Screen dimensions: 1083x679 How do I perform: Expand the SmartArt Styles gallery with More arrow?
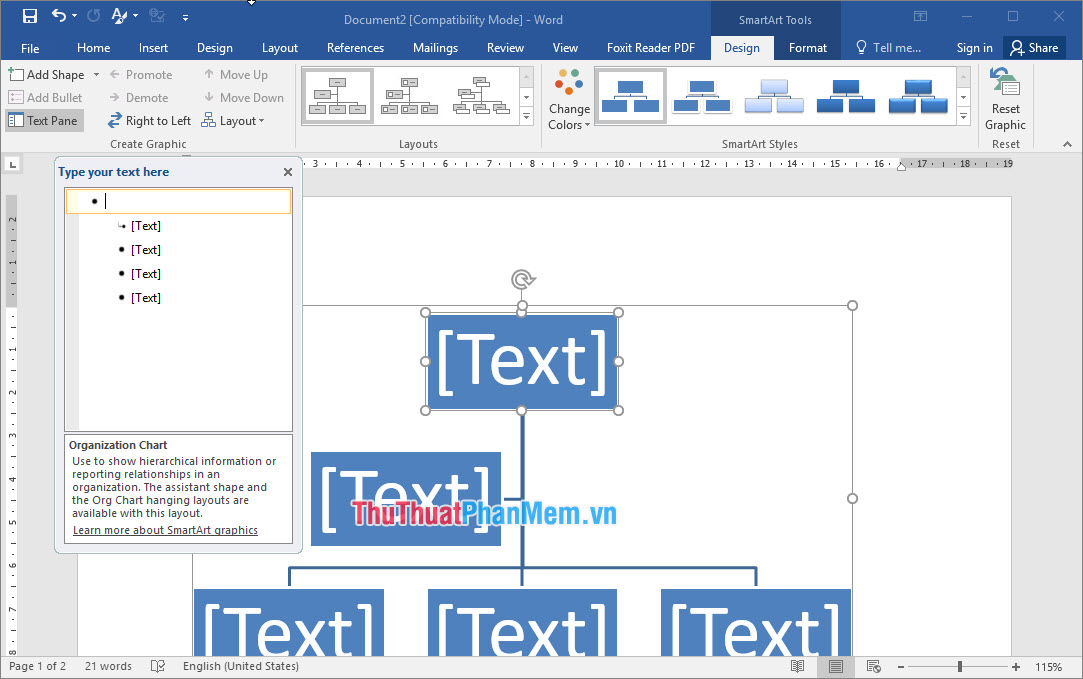pos(963,116)
